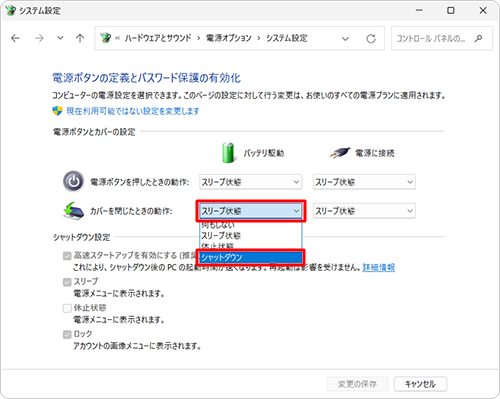500x399 pixels.
Task: Go up one level arrow
Action: pyautogui.click(x=80, y=38)
